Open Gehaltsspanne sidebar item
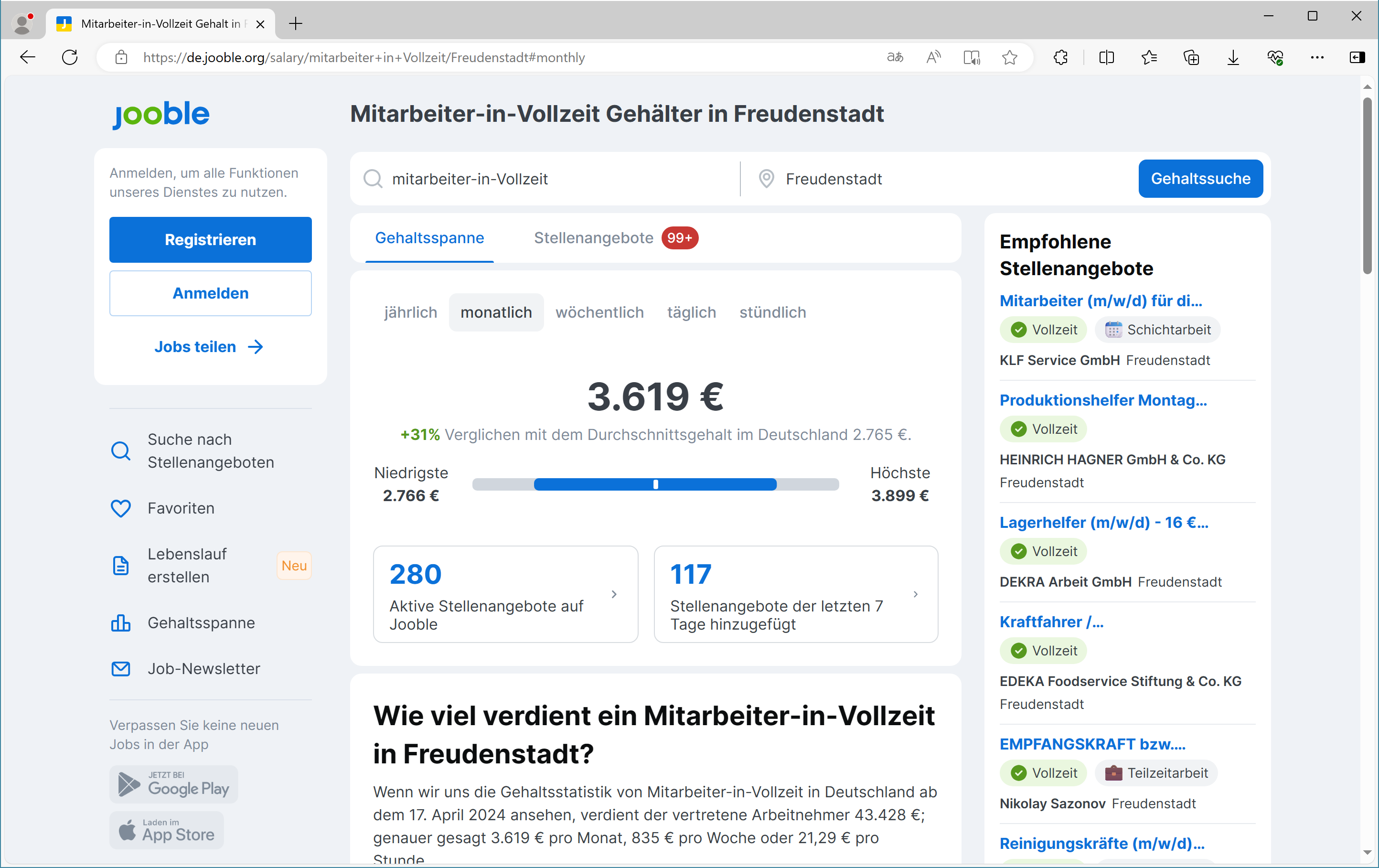The height and width of the screenshot is (868, 1379). 211,622
